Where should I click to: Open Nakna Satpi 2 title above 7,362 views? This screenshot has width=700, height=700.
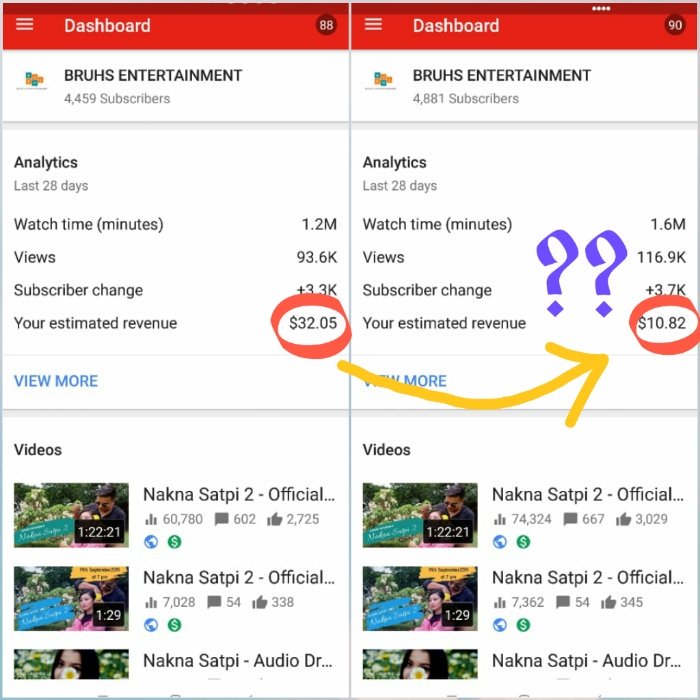point(588,578)
